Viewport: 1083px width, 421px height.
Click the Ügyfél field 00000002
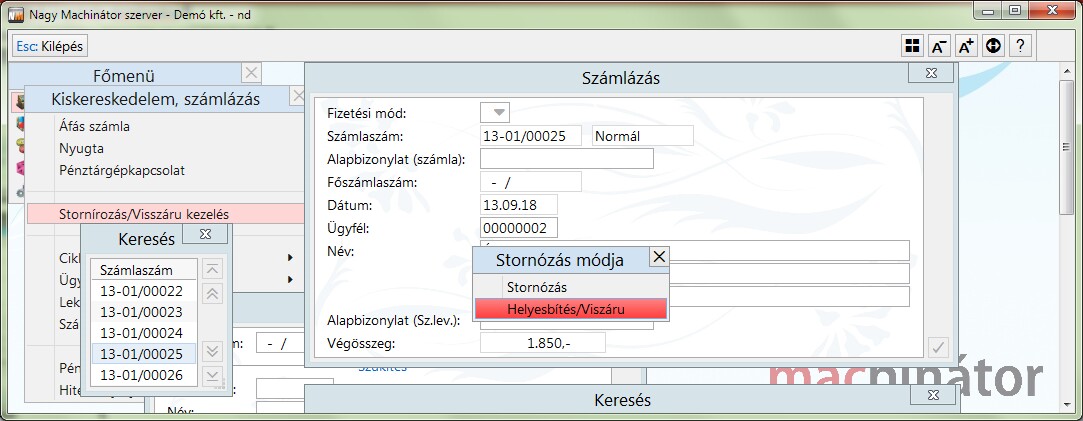pos(519,228)
